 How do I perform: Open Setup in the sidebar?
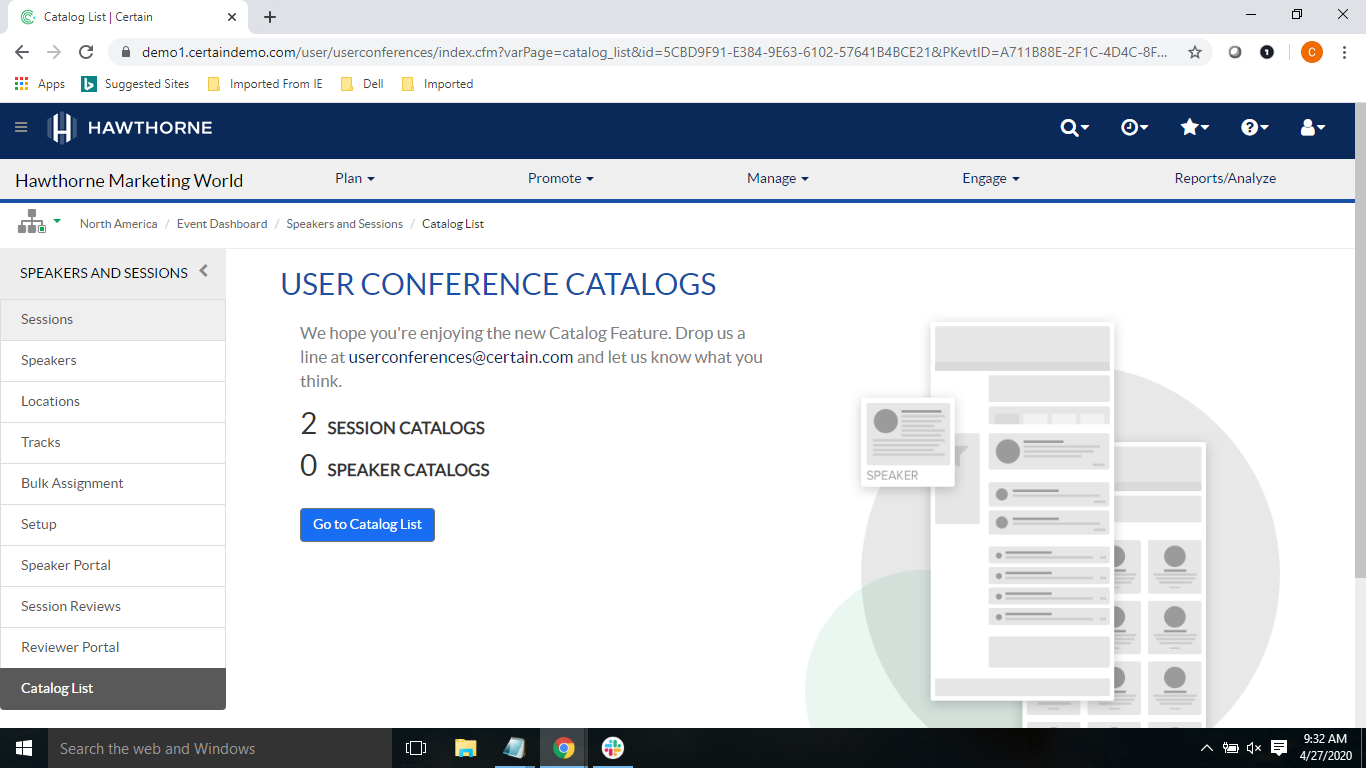click(113, 524)
